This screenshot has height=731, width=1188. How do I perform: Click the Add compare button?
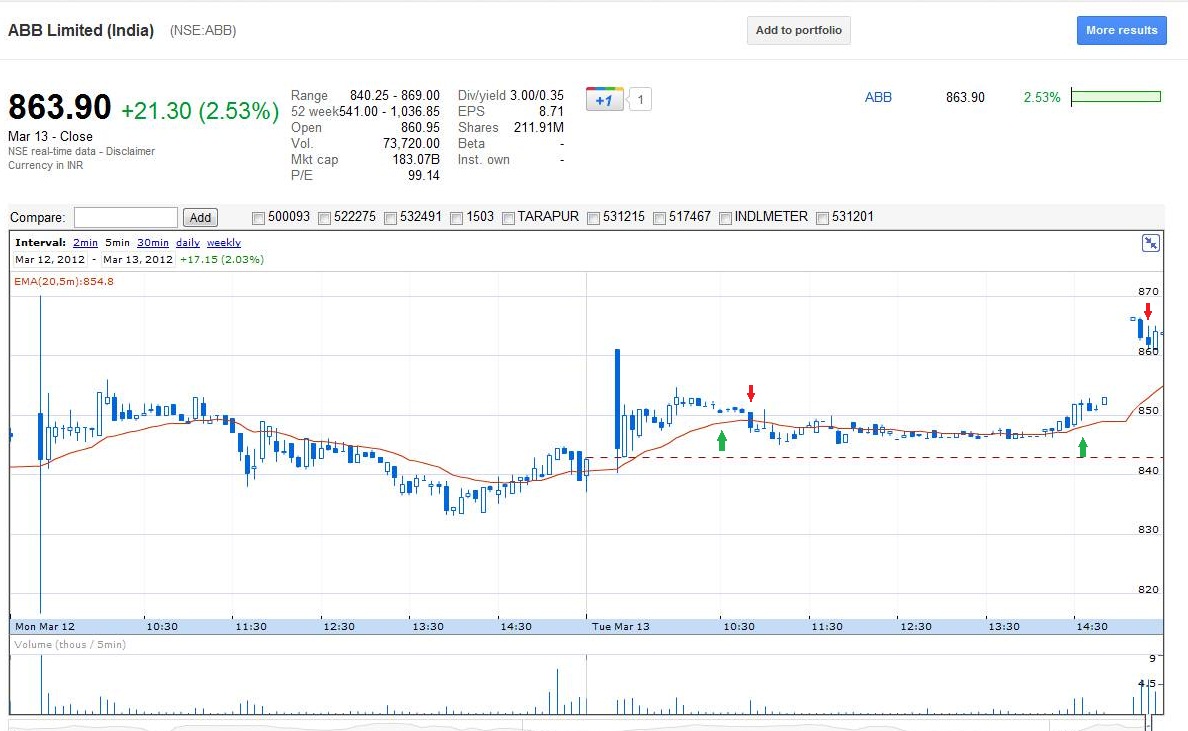click(200, 217)
